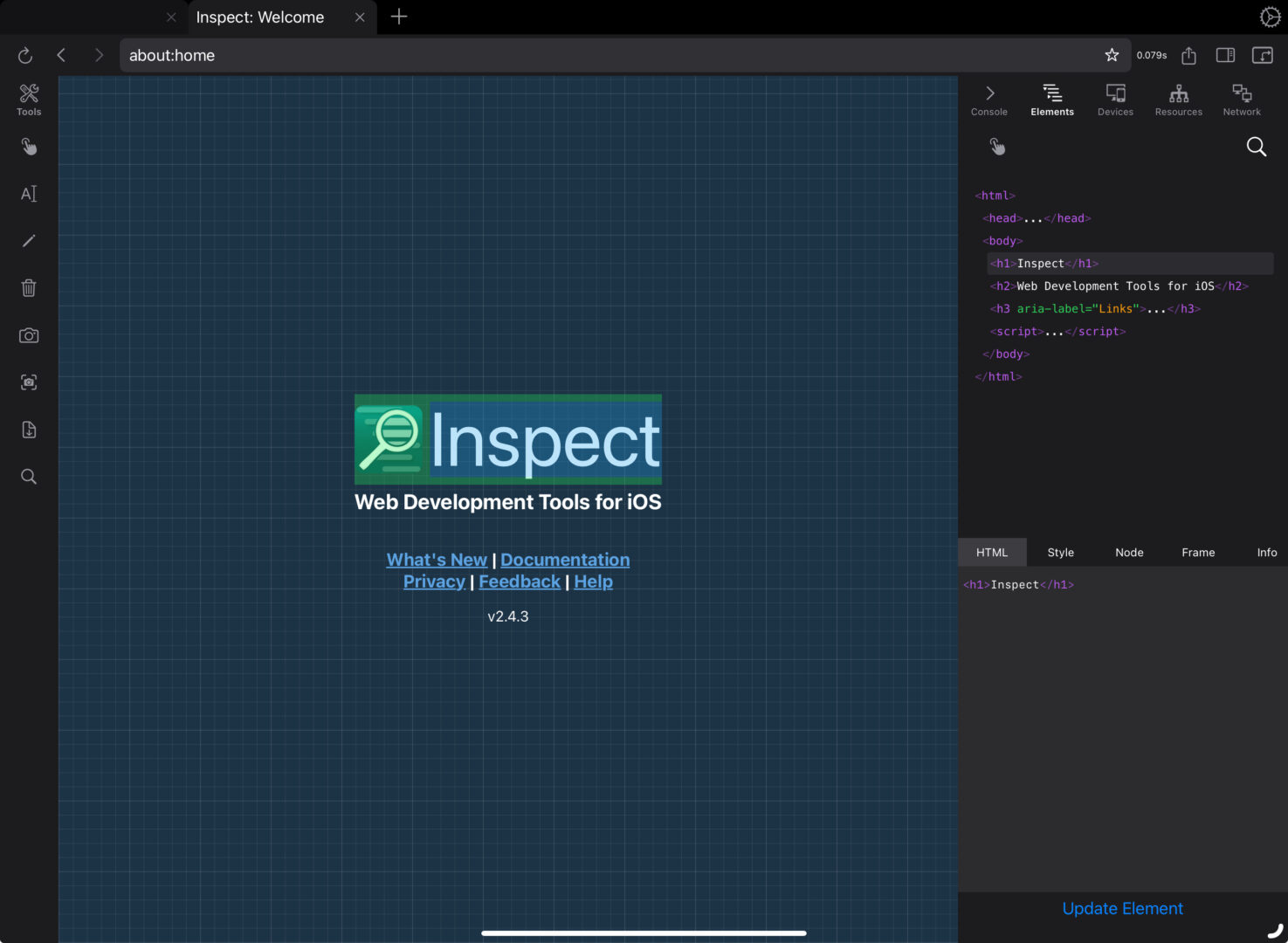Viewport: 1288px width, 943px height.
Task: Go back in history
Action: pos(61,55)
